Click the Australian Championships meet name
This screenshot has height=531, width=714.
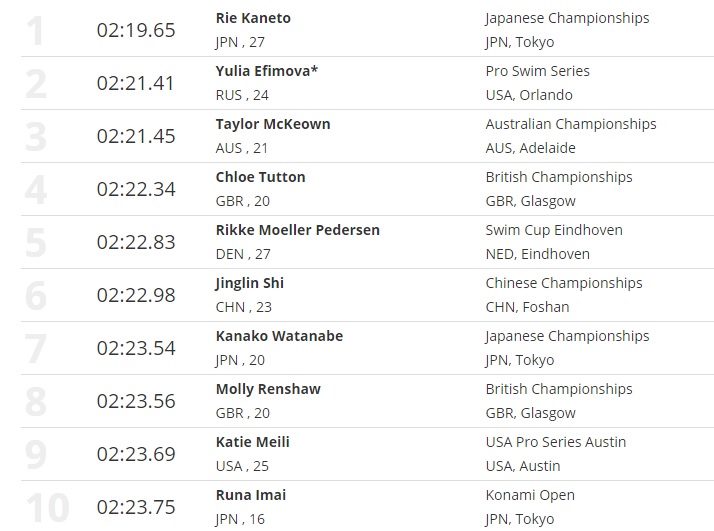pos(571,124)
